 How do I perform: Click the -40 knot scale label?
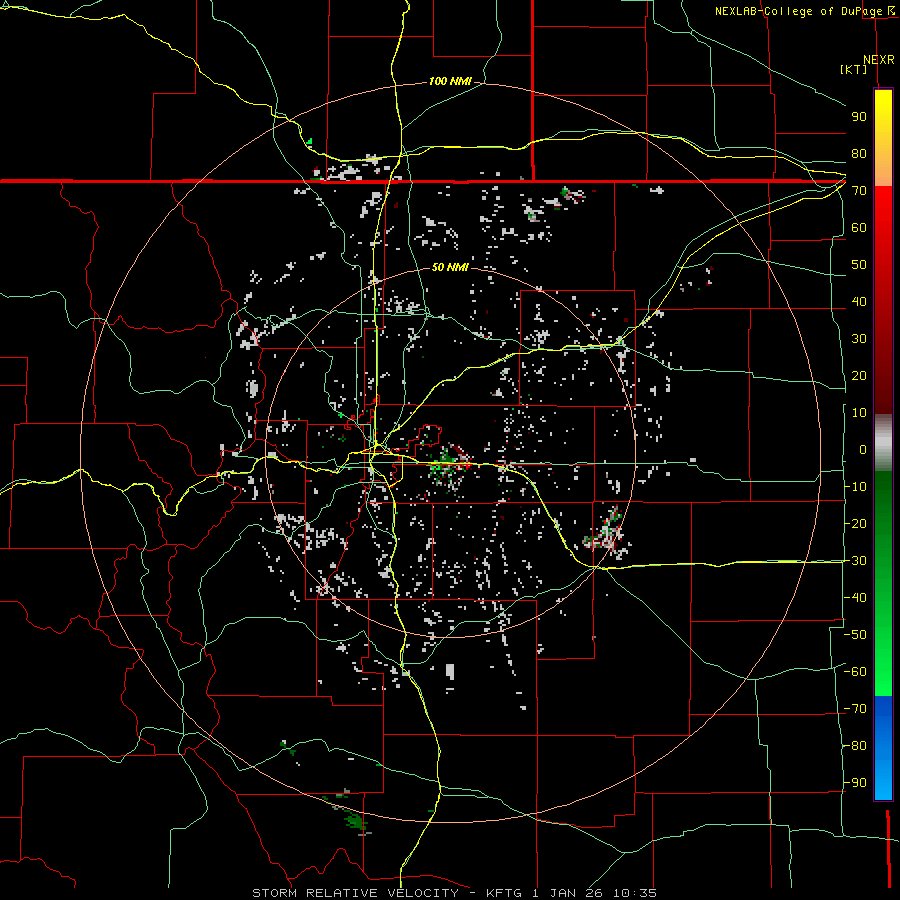pyautogui.click(x=855, y=598)
